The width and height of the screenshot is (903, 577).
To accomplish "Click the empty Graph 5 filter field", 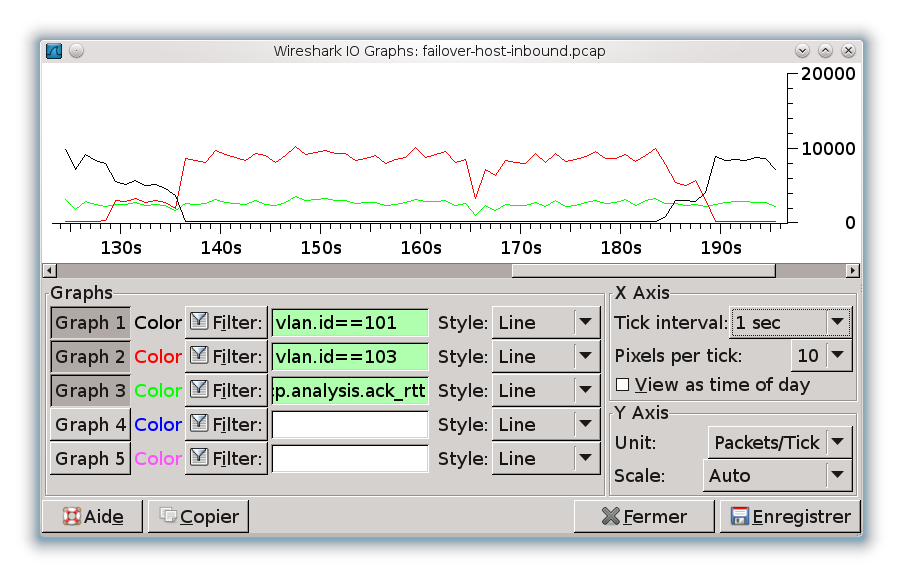I will point(350,458).
